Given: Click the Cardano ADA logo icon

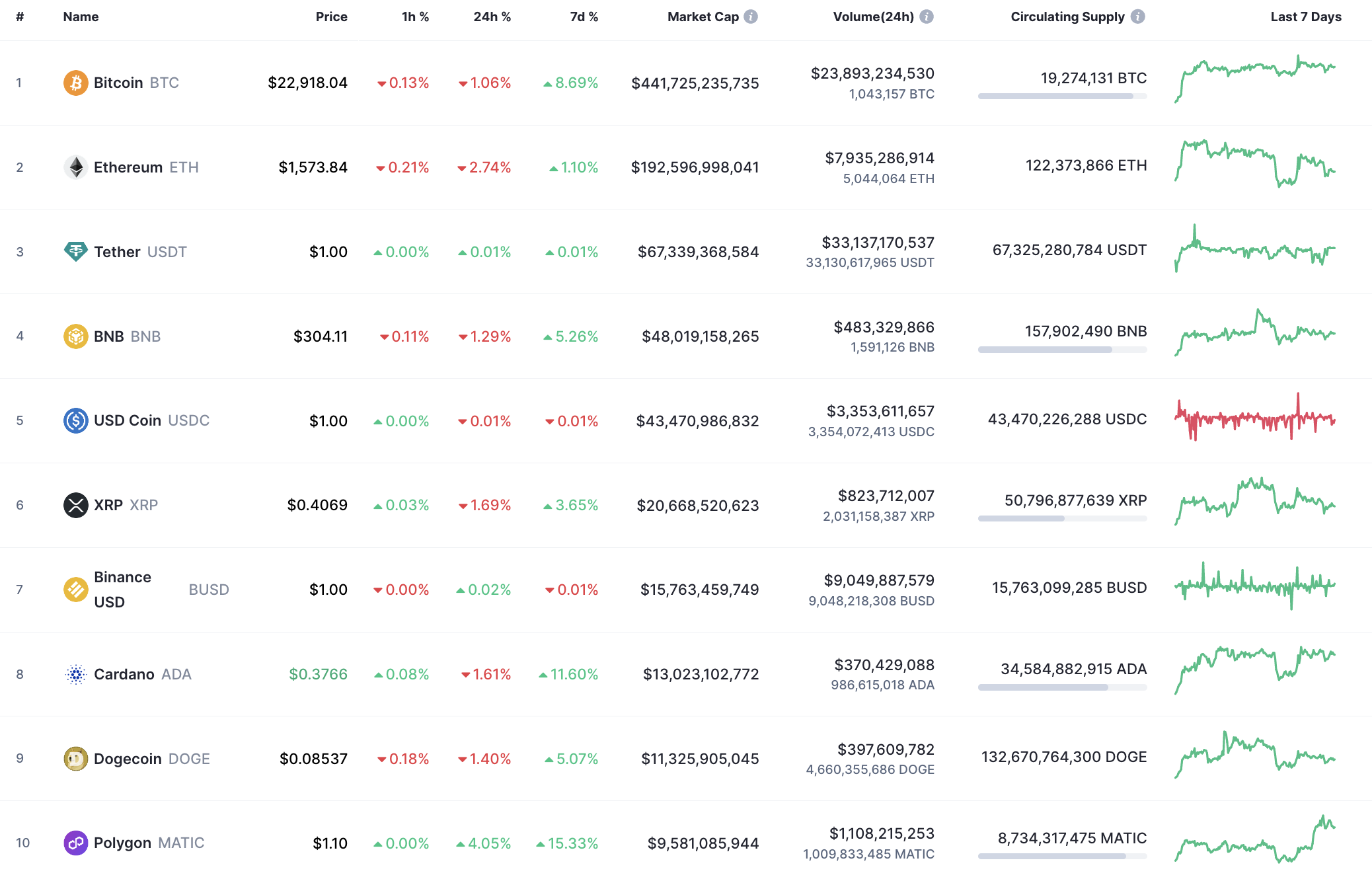Looking at the screenshot, I should pos(75,673).
